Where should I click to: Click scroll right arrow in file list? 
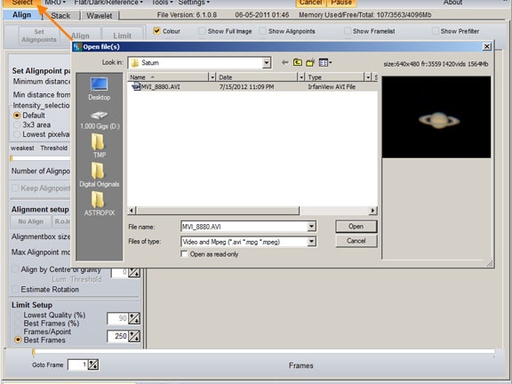click(x=373, y=210)
